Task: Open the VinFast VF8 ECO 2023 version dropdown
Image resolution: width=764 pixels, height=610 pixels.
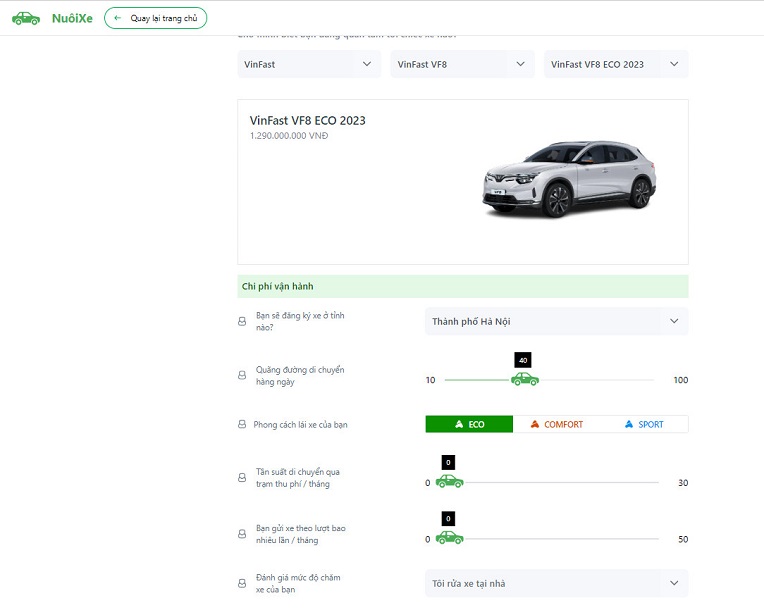Action: click(616, 64)
